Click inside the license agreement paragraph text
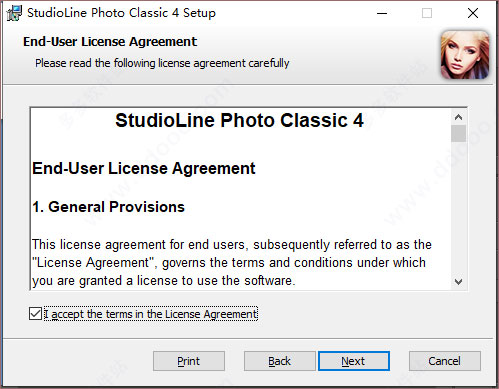The height and width of the screenshot is (389, 499). click(232, 263)
